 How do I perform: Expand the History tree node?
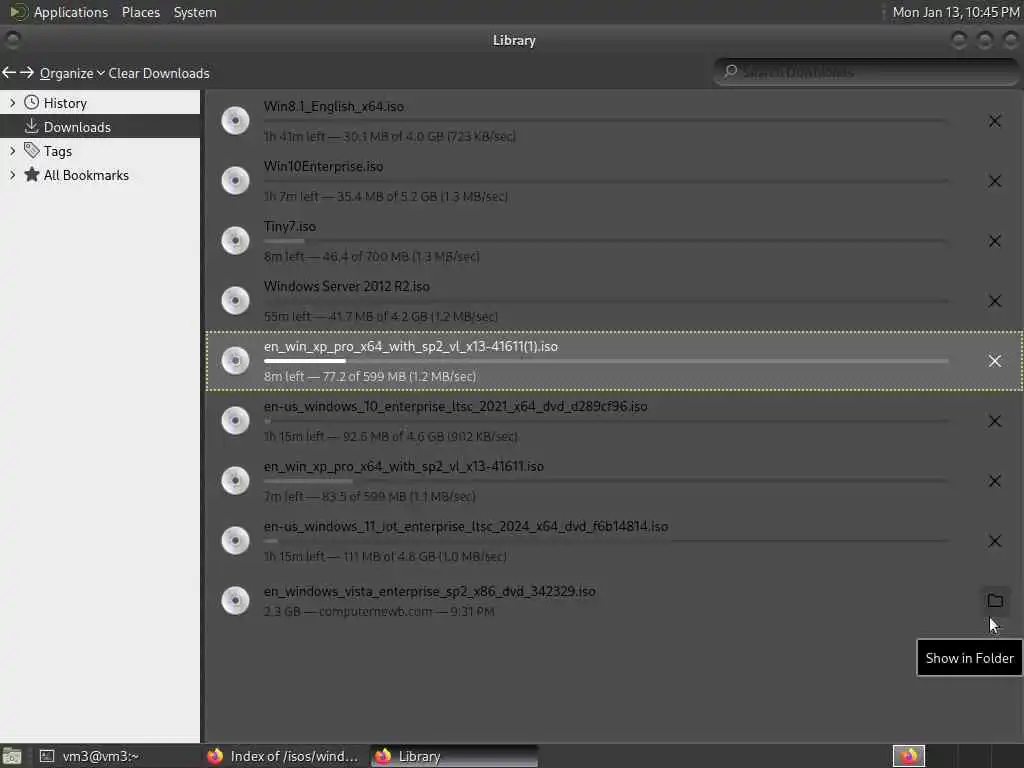(x=12, y=103)
